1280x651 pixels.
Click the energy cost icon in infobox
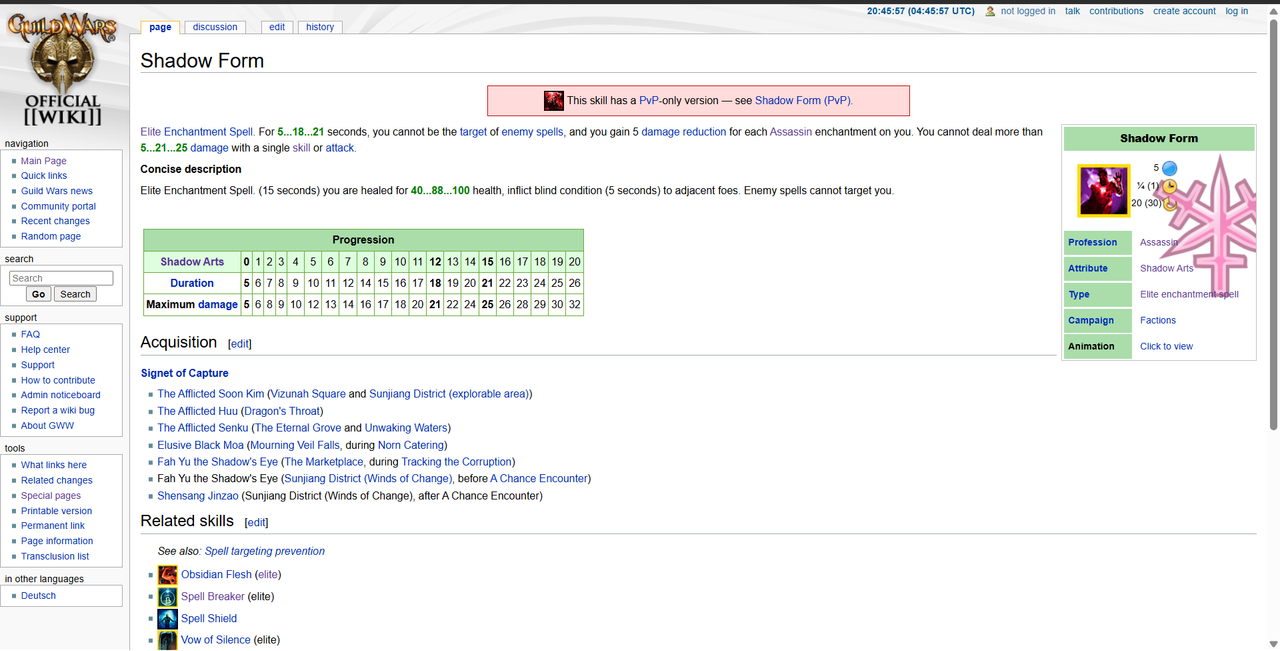pyautogui.click(x=1169, y=168)
